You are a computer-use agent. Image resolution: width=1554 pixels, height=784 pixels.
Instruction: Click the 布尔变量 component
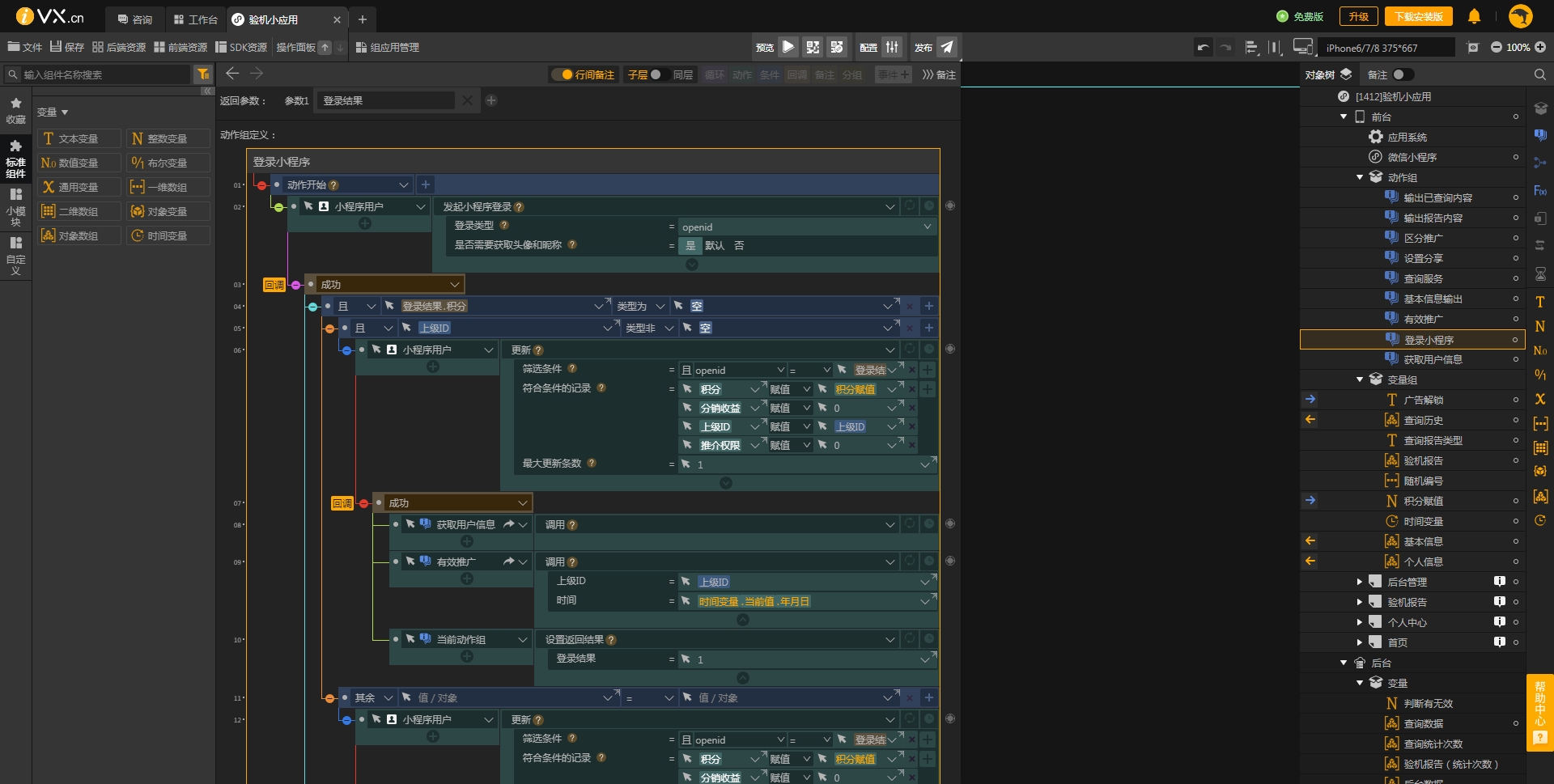pos(168,163)
